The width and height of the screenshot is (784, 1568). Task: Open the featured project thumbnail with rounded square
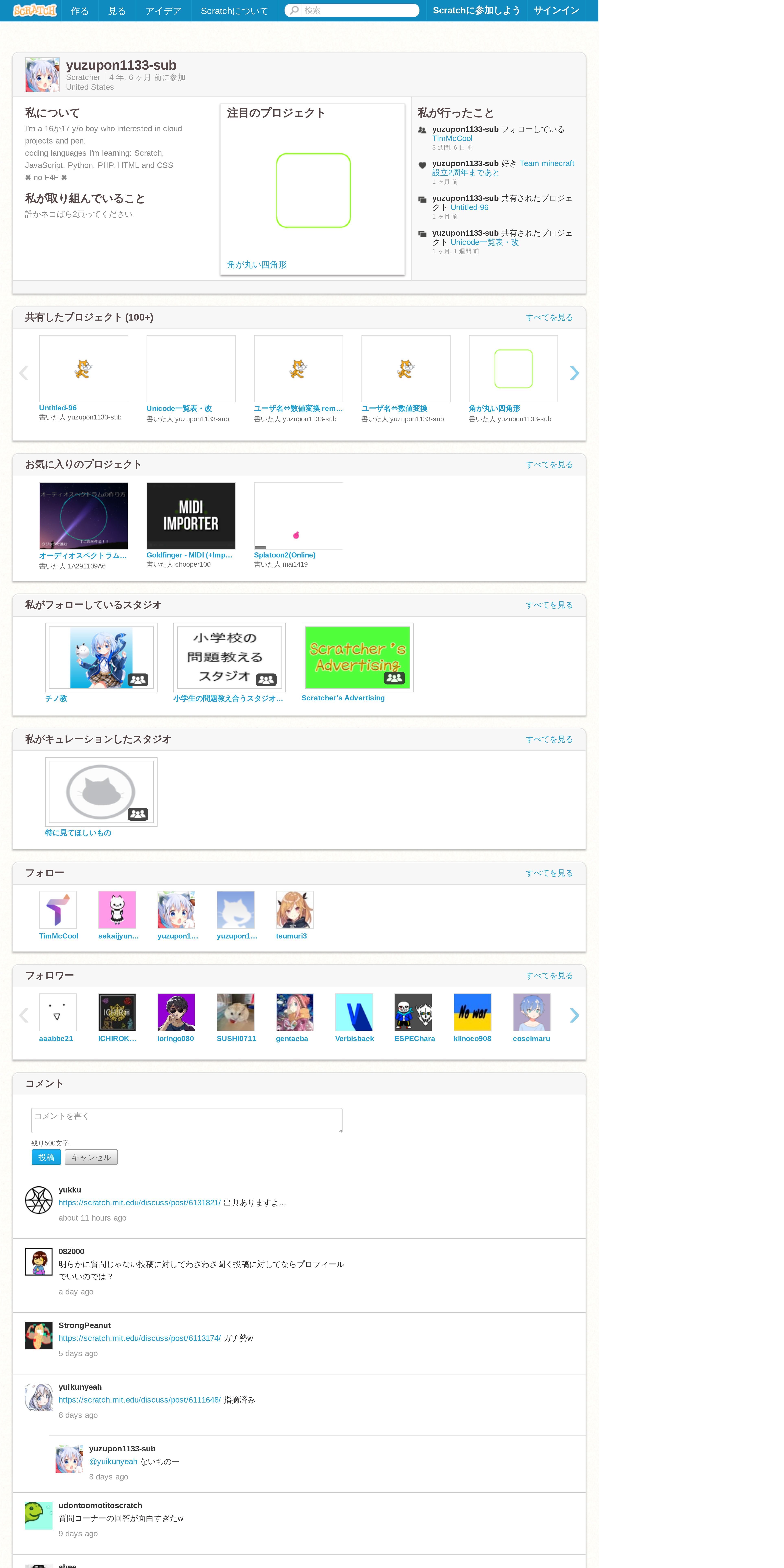point(313,191)
